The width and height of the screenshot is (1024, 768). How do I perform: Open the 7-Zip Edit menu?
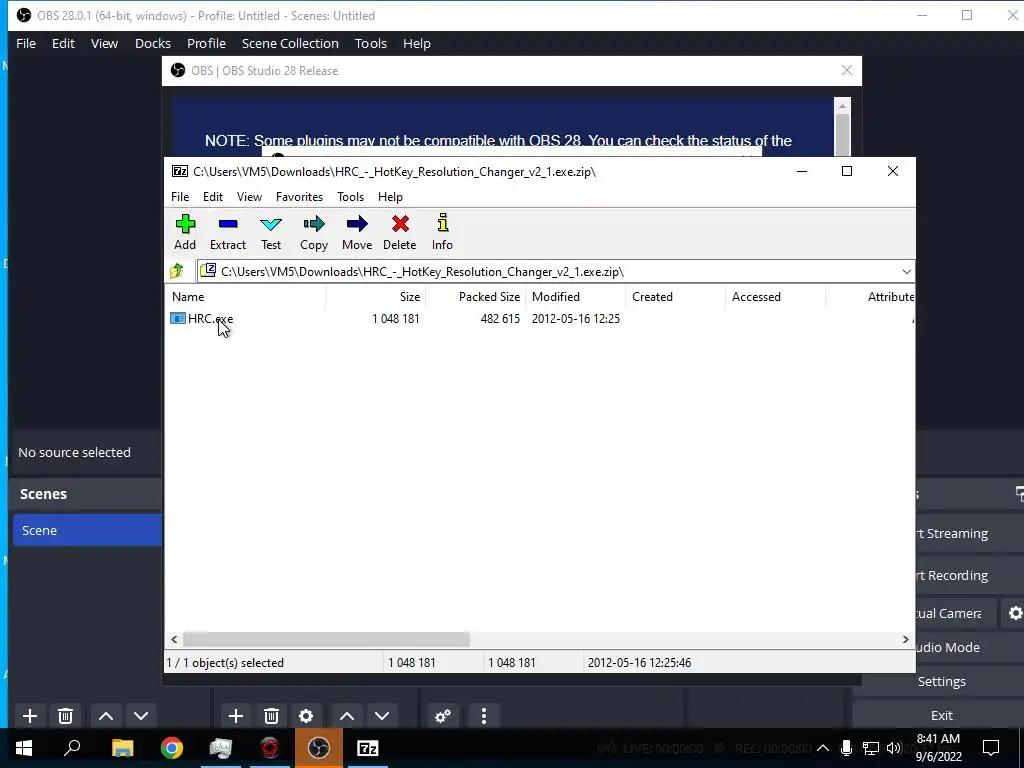213,197
